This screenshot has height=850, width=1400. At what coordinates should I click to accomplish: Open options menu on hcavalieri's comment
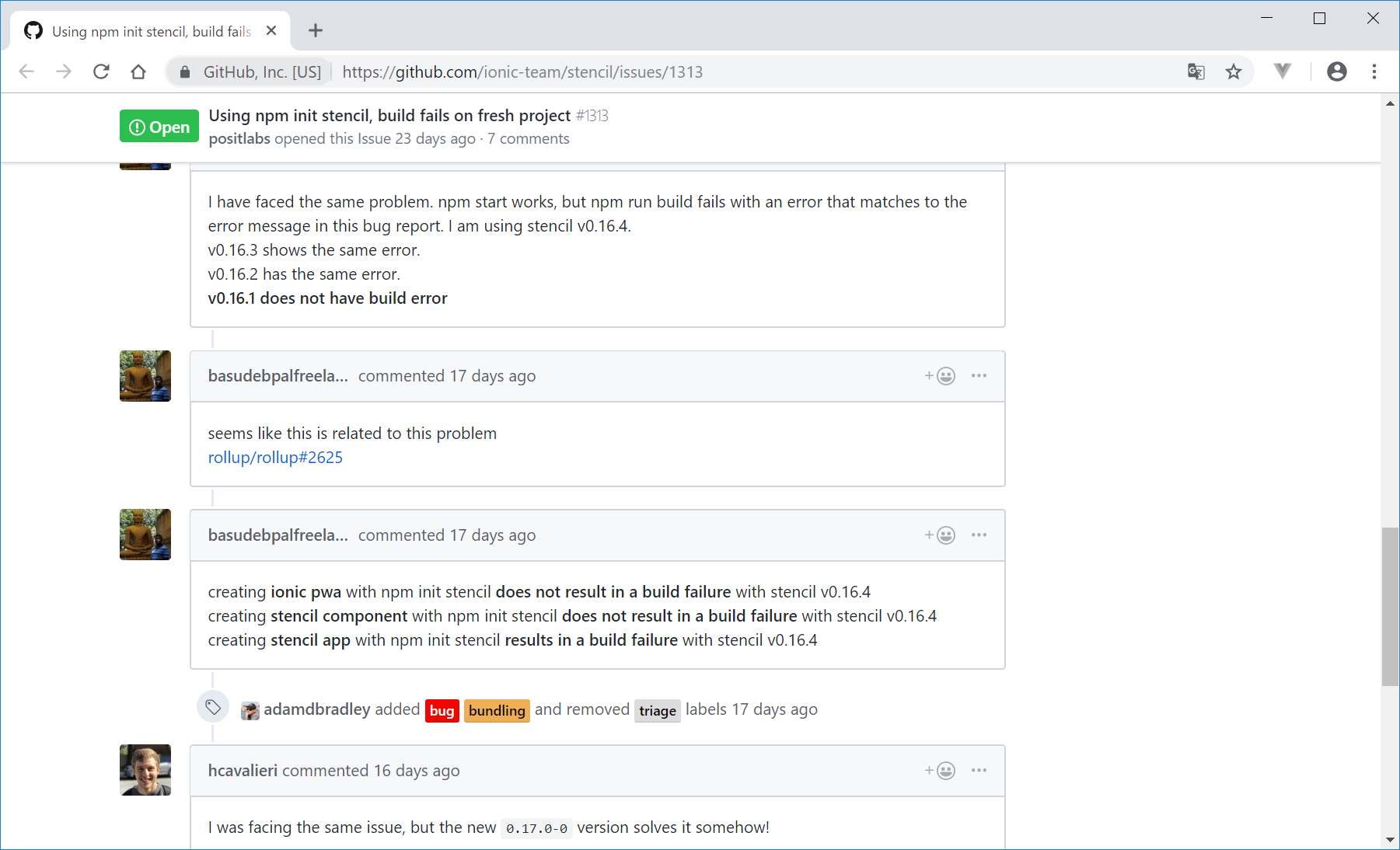click(x=979, y=771)
